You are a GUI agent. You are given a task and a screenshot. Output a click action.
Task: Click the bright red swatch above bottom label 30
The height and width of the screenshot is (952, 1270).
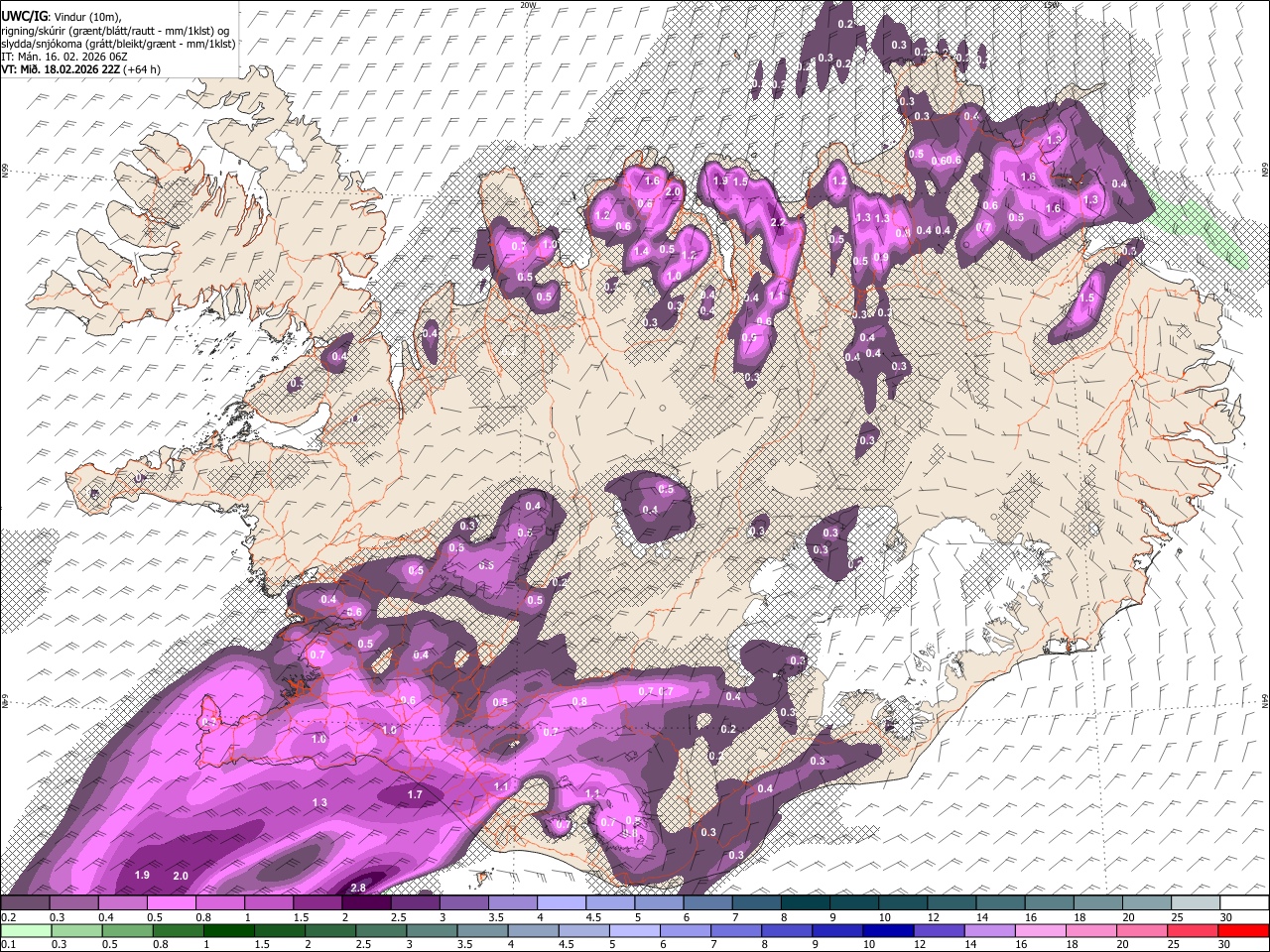tap(1242, 930)
